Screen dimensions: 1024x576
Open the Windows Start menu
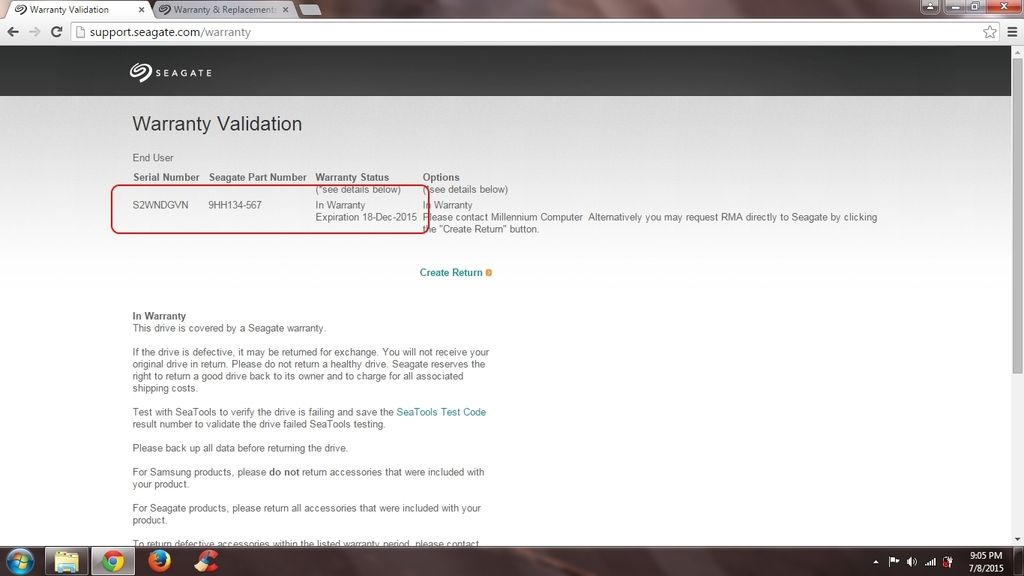click(20, 561)
